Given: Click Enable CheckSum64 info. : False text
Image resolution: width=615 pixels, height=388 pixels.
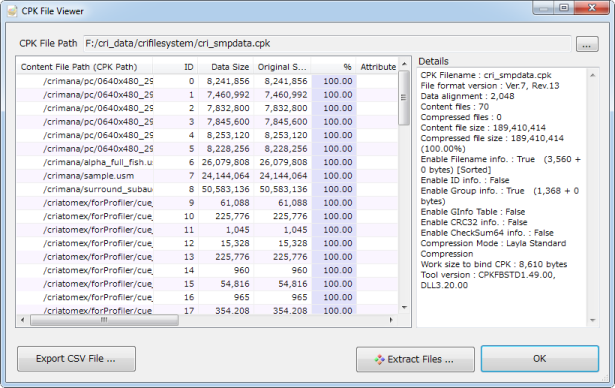Looking at the screenshot, I should point(487,233).
